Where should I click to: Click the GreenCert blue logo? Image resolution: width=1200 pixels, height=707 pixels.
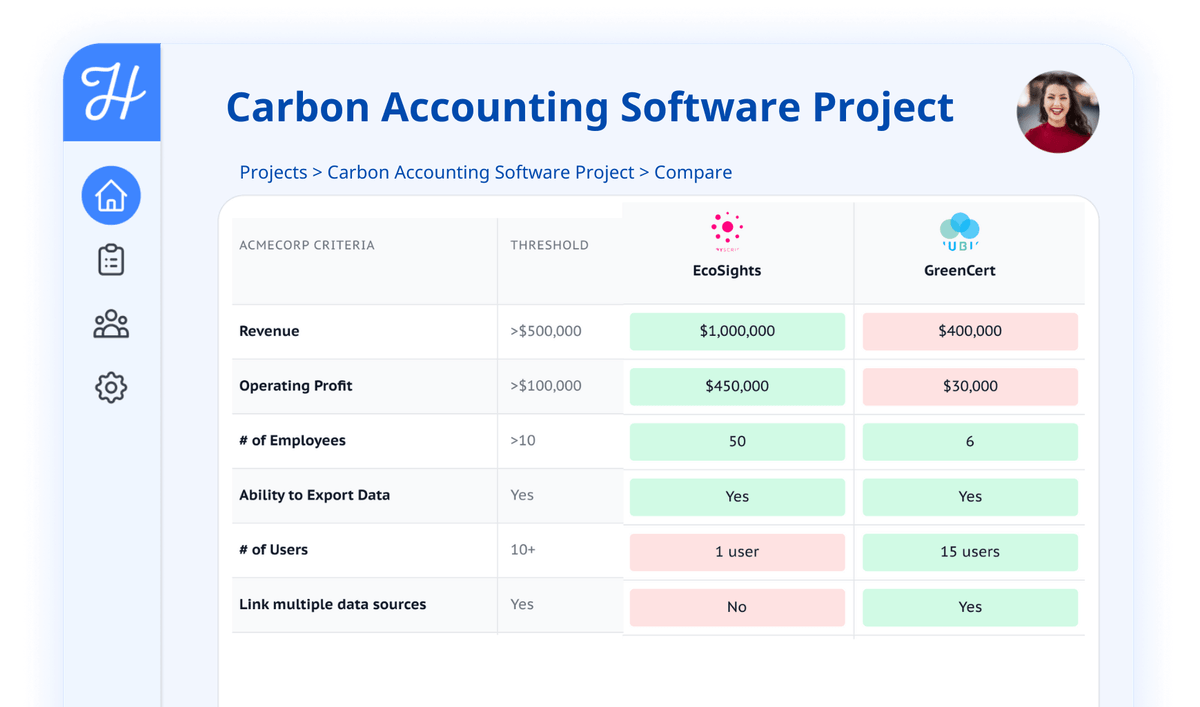959,231
